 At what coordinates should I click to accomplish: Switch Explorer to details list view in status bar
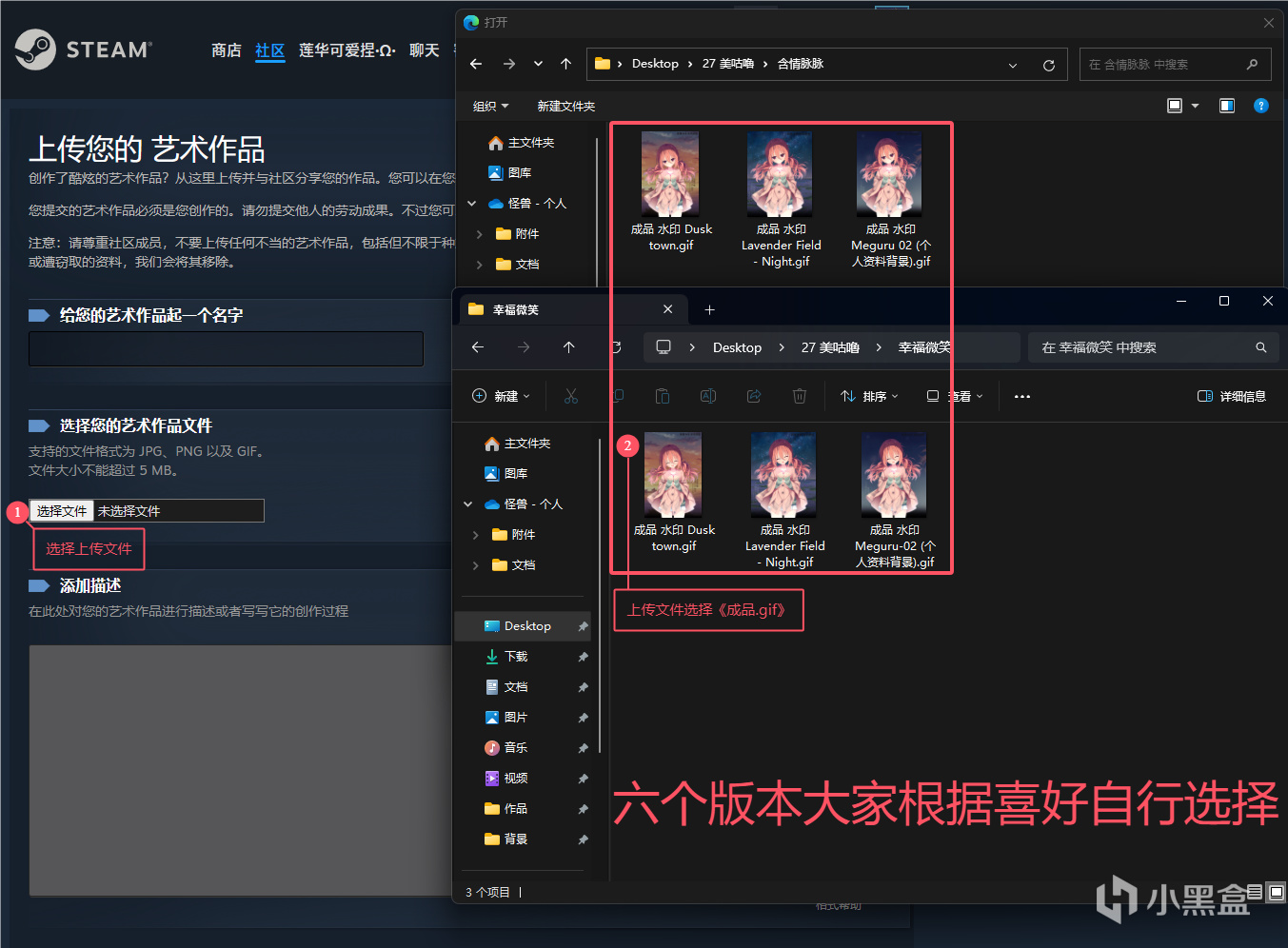1256,892
